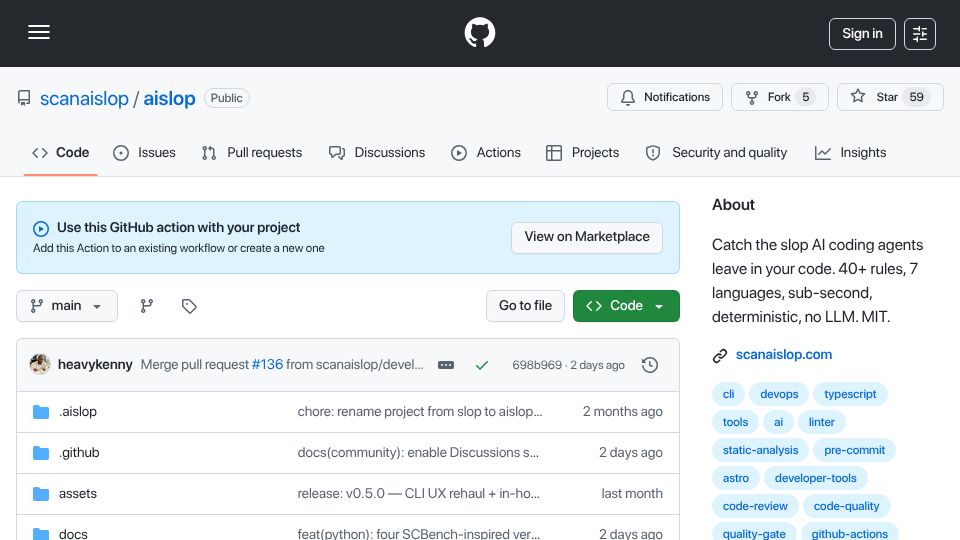
Task: Open the Pull requests tab
Action: click(x=252, y=152)
